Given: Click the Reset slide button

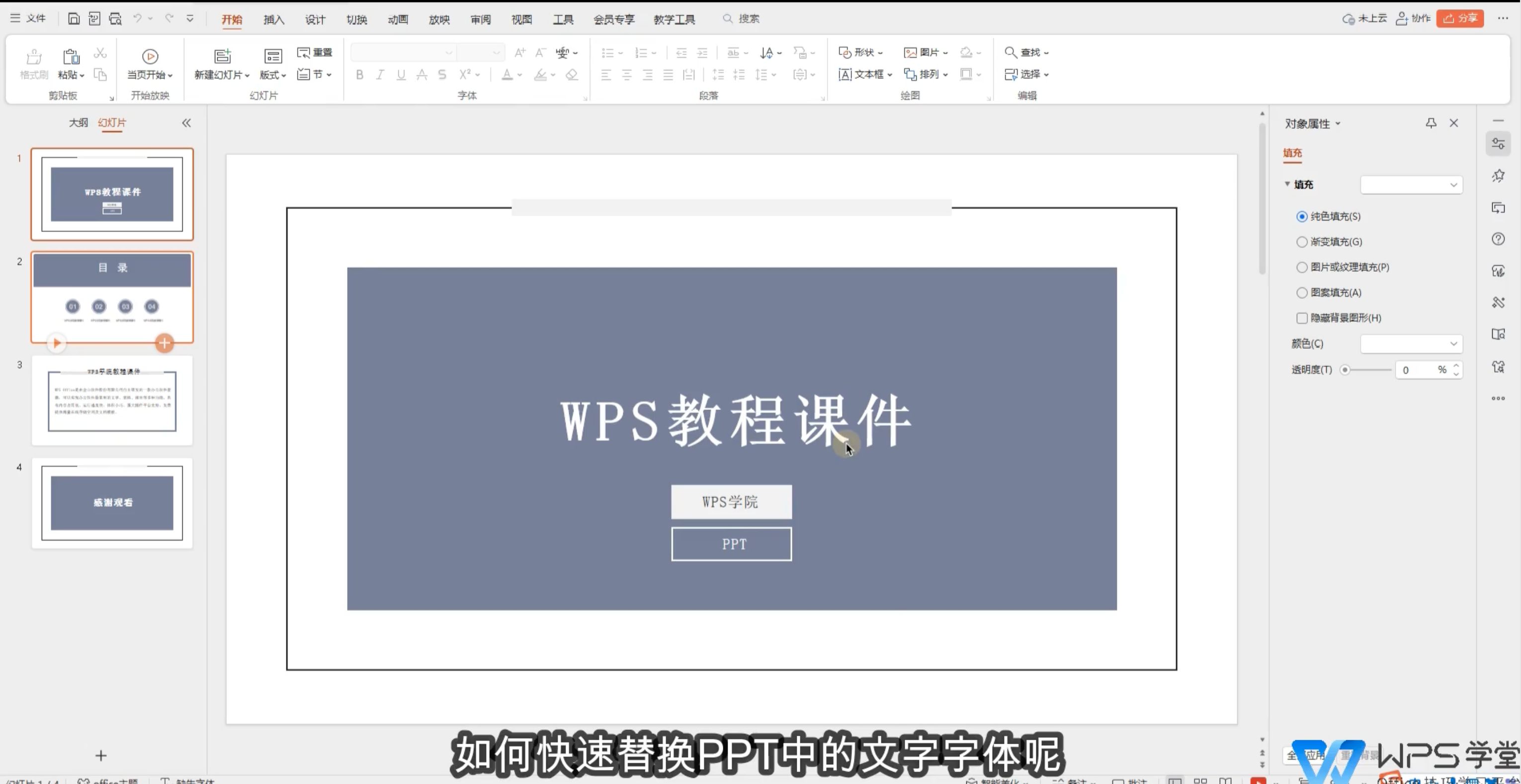Looking at the screenshot, I should click(315, 53).
